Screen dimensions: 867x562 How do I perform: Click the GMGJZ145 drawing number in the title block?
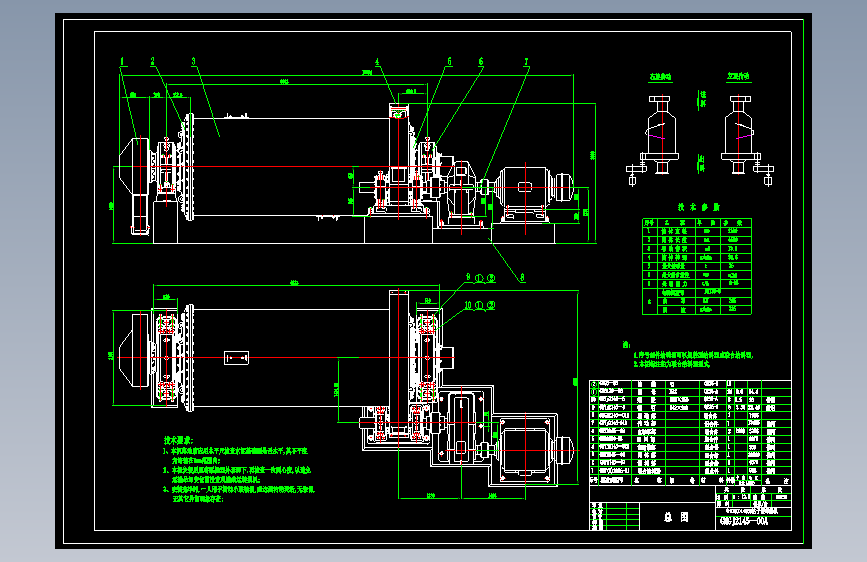(x=744, y=522)
